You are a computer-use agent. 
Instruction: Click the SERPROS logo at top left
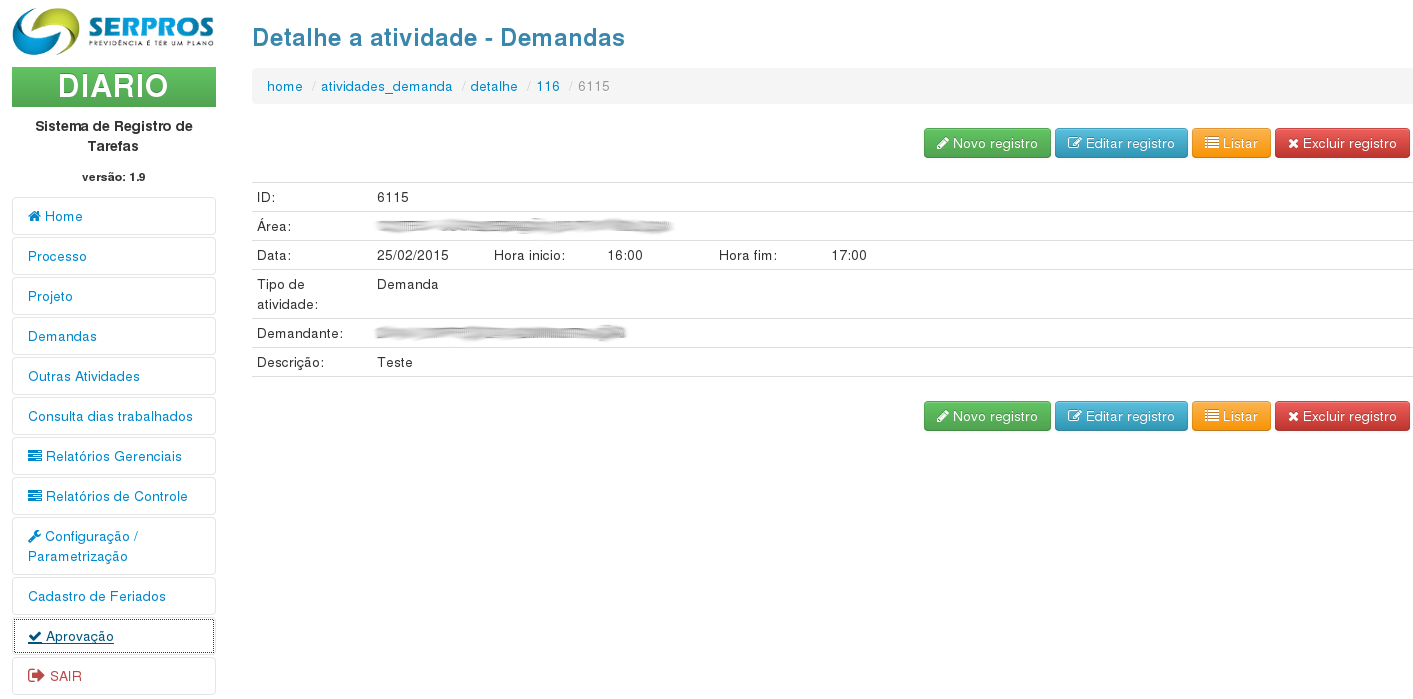pos(113,32)
